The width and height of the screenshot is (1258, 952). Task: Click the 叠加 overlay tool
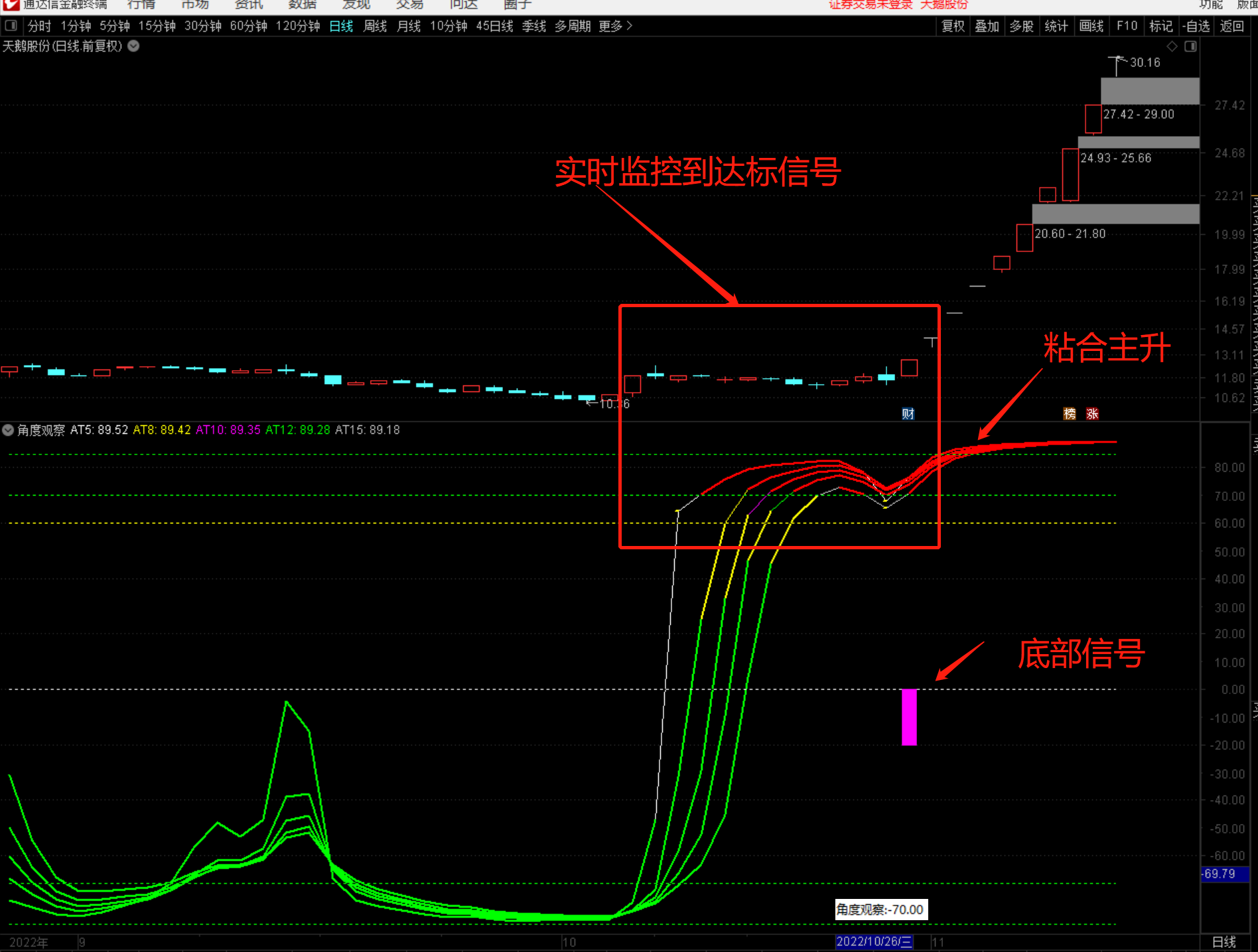(987, 26)
